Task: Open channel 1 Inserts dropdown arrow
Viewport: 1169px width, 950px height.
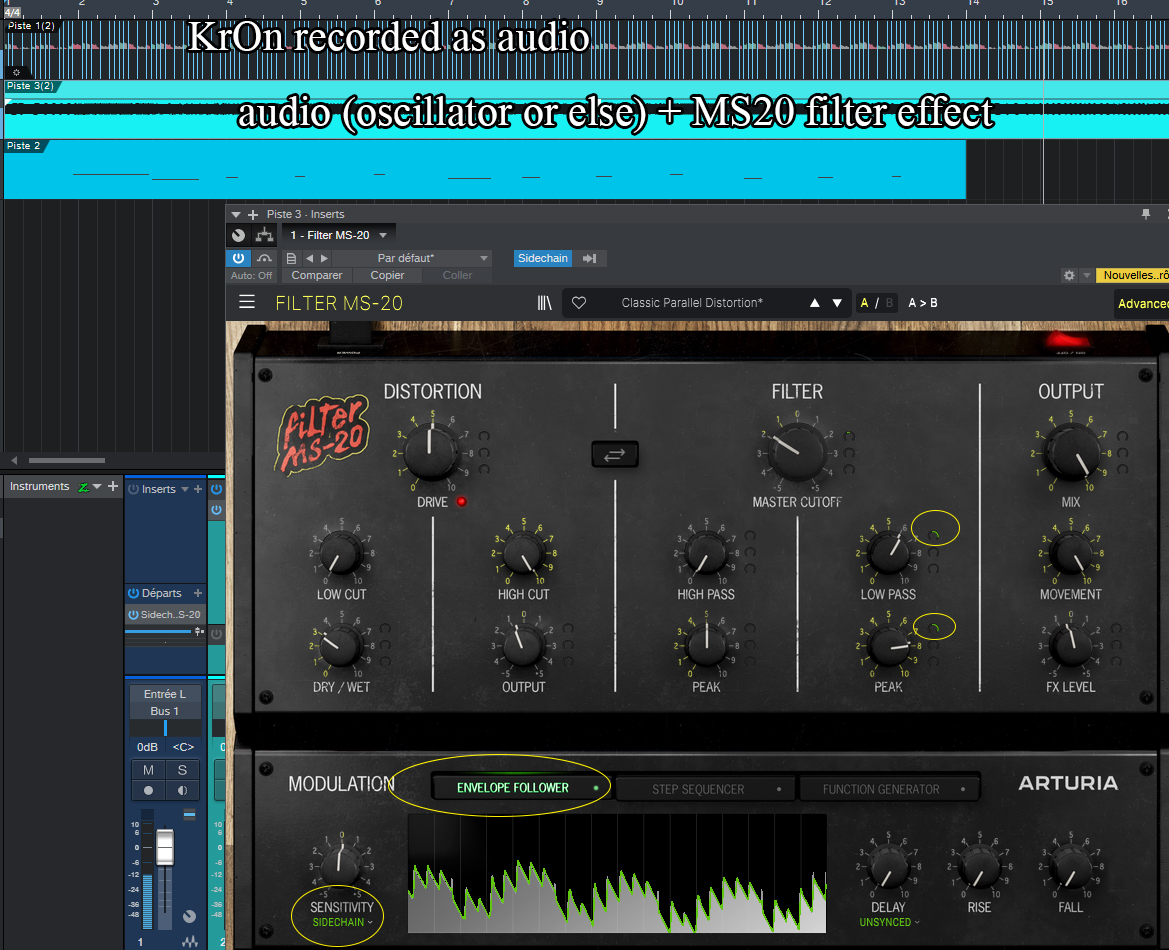Action: point(185,489)
